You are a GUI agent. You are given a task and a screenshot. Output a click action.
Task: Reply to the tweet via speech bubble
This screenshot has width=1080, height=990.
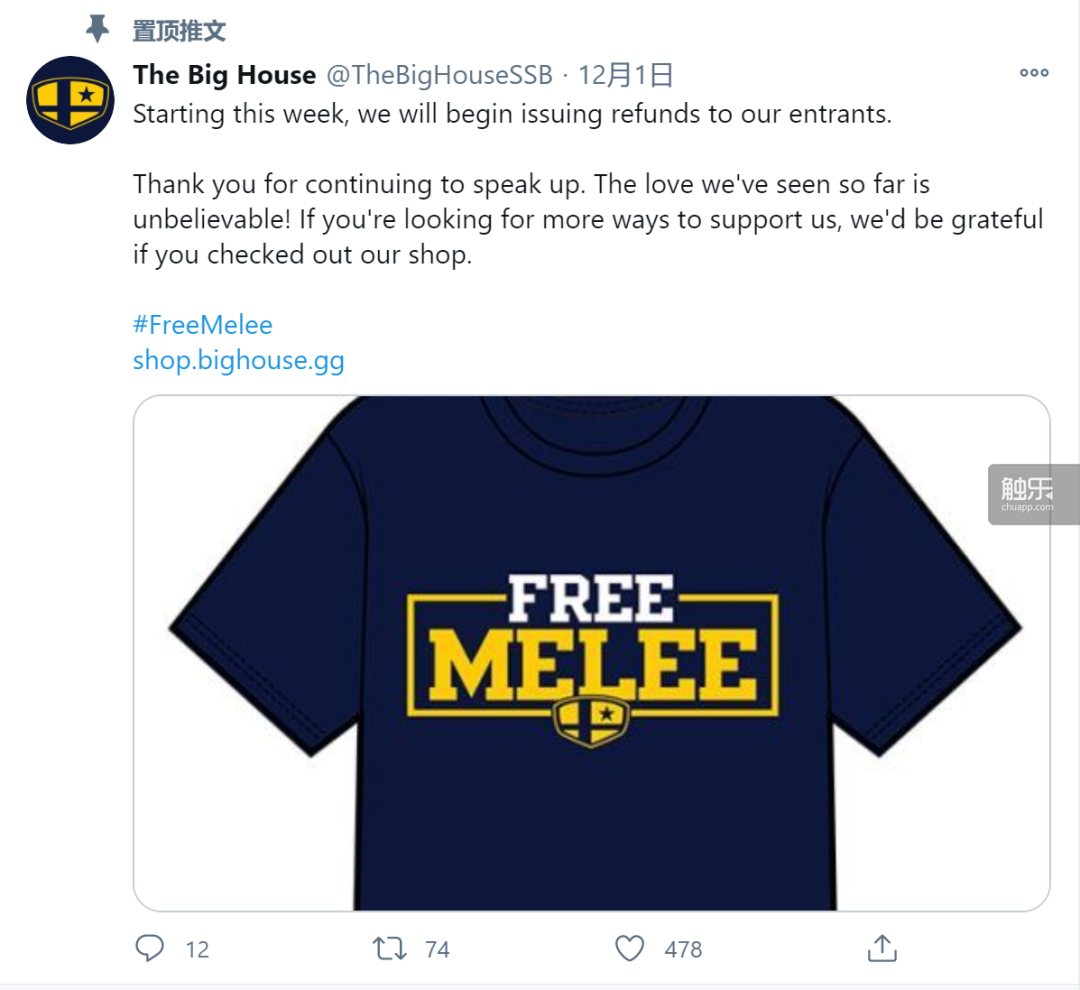[149, 948]
